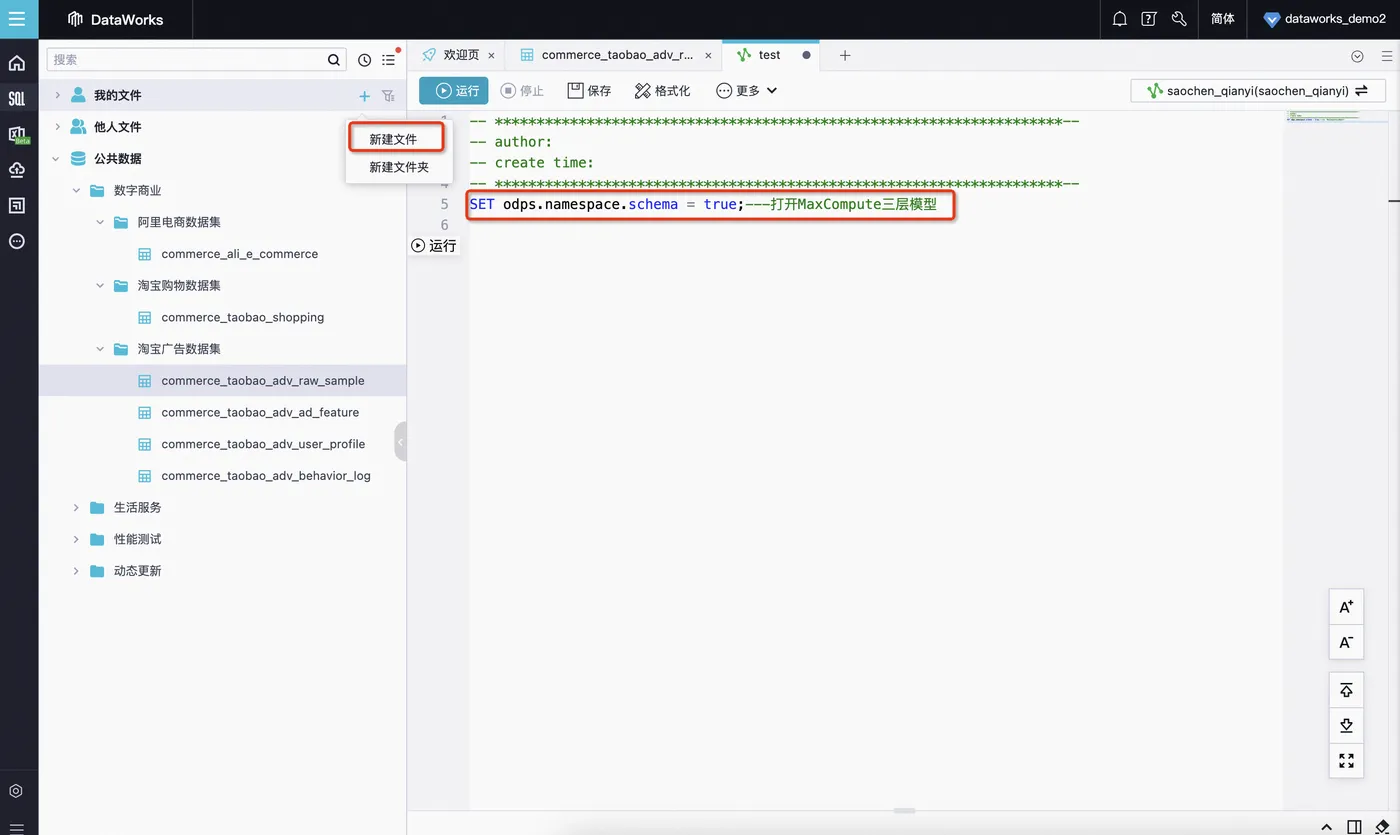Switch to the test tab
Image resolution: width=1400 pixels, height=835 pixels.
[x=769, y=55]
